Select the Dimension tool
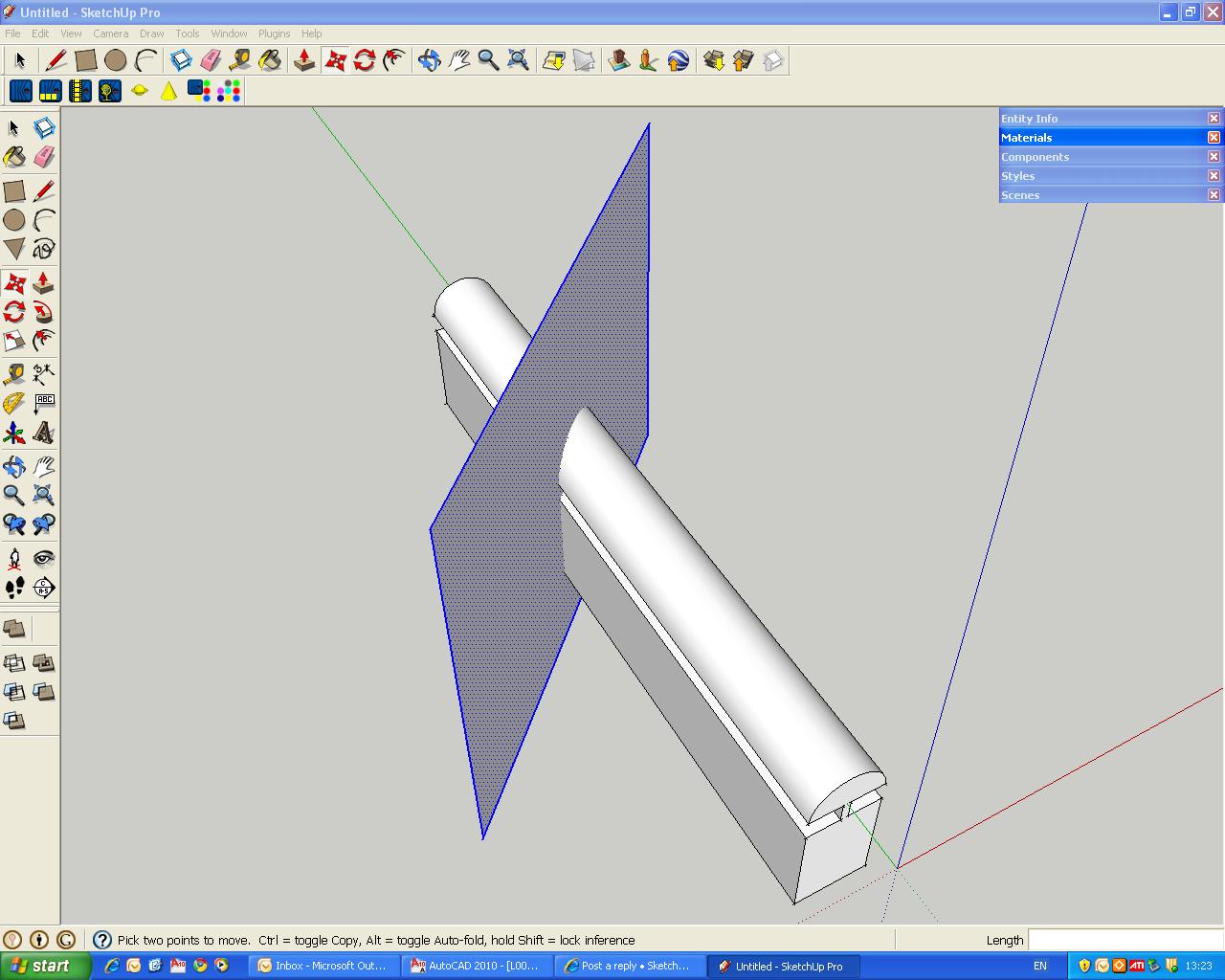 coord(44,374)
